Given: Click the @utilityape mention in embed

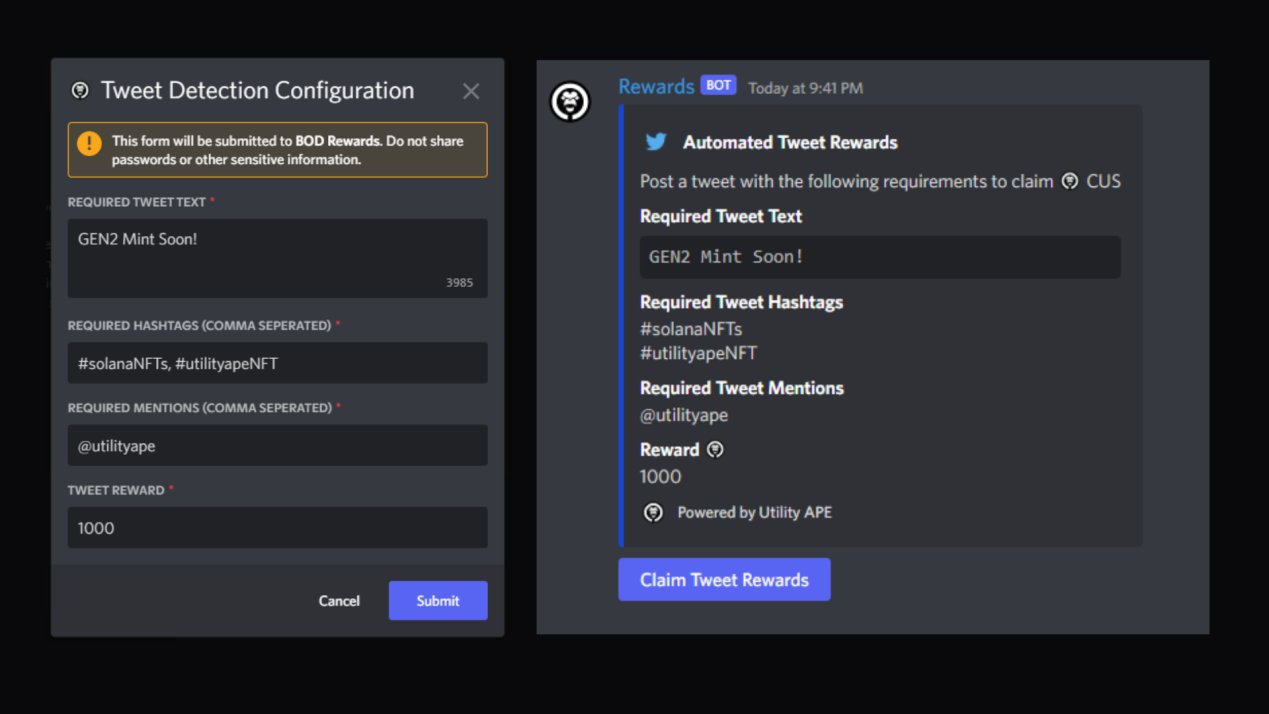Looking at the screenshot, I should pos(684,415).
